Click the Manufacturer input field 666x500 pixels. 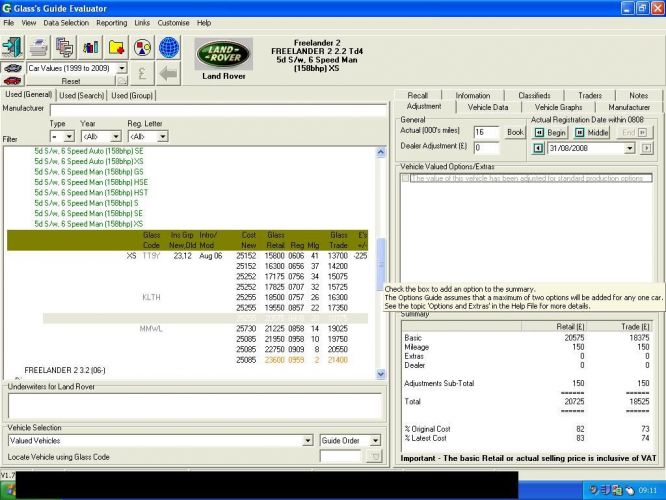point(218,110)
